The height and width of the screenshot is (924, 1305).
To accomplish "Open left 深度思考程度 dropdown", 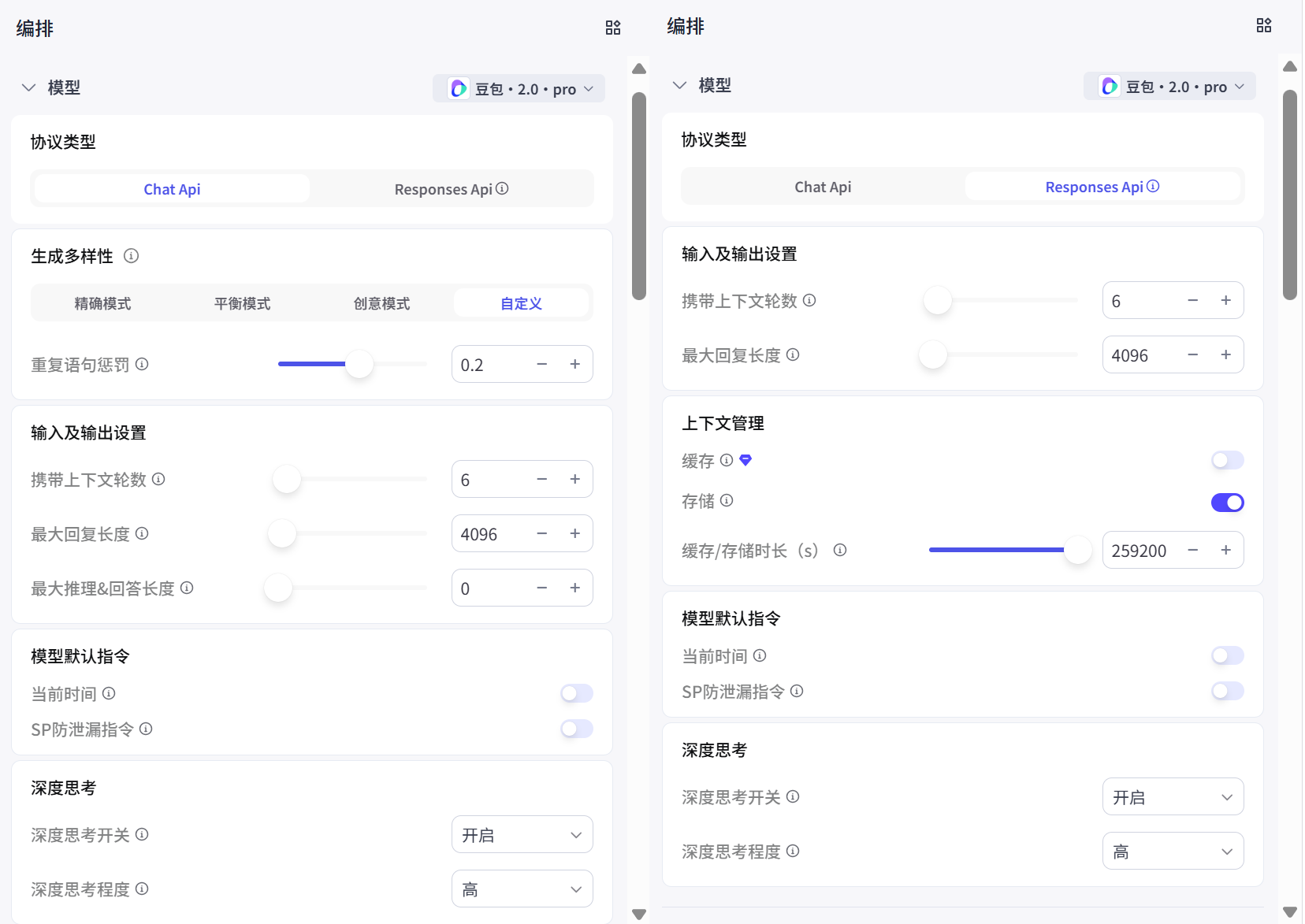I will [x=522, y=889].
